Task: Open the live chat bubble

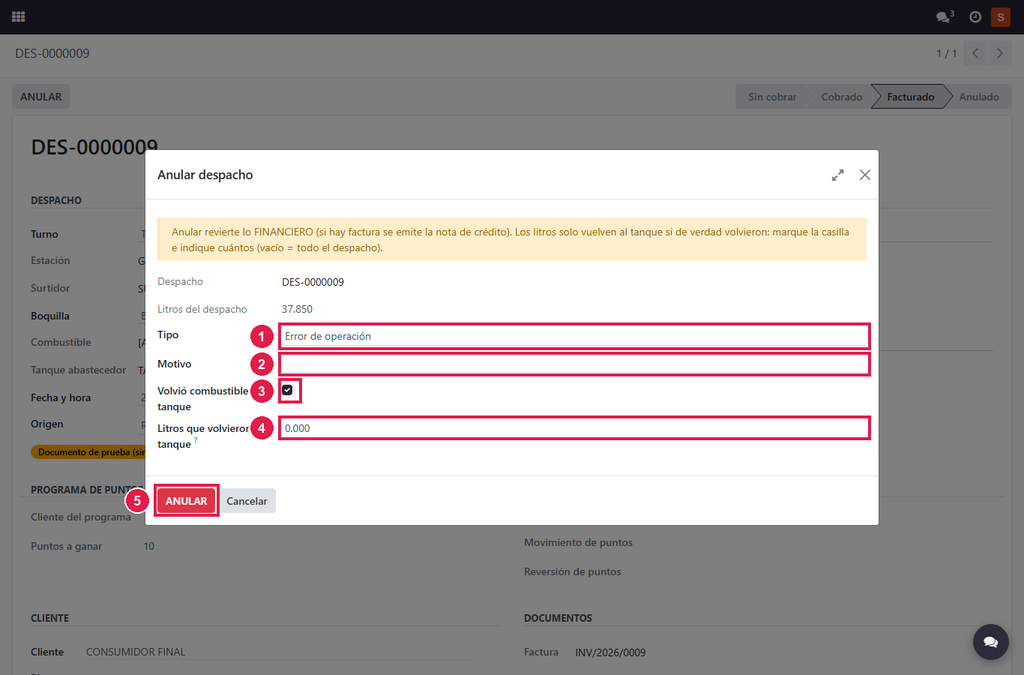Action: (991, 642)
